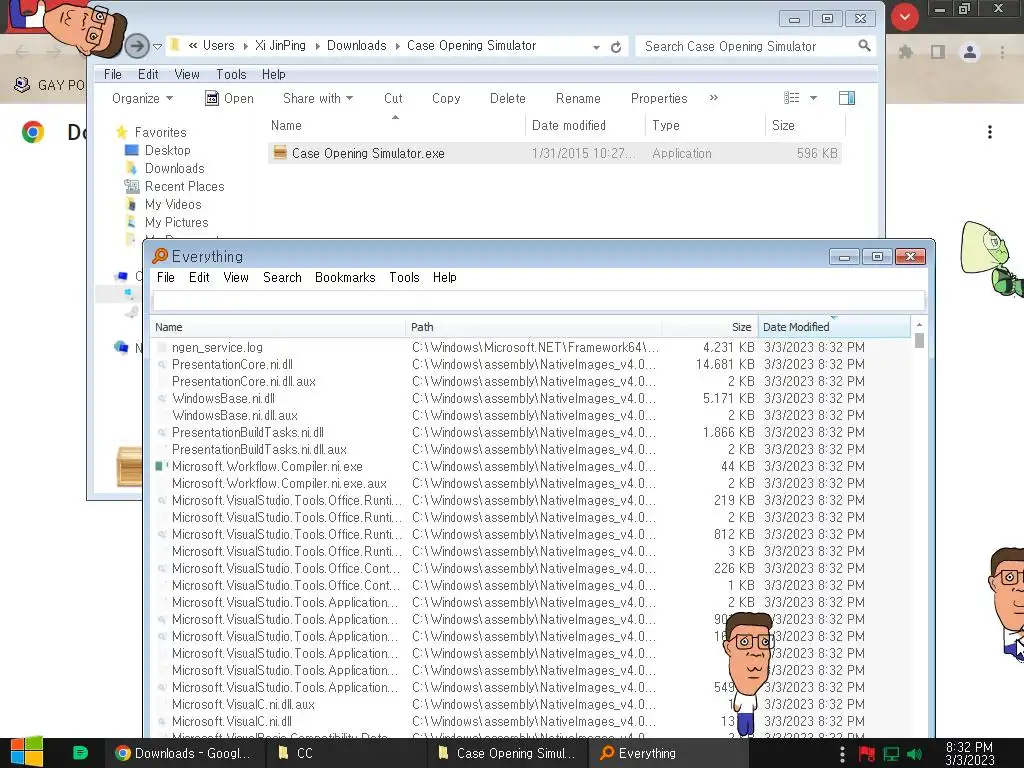The image size is (1024, 768).
Task: Click the Chrome logo on the Downloads page
Action: [33, 132]
